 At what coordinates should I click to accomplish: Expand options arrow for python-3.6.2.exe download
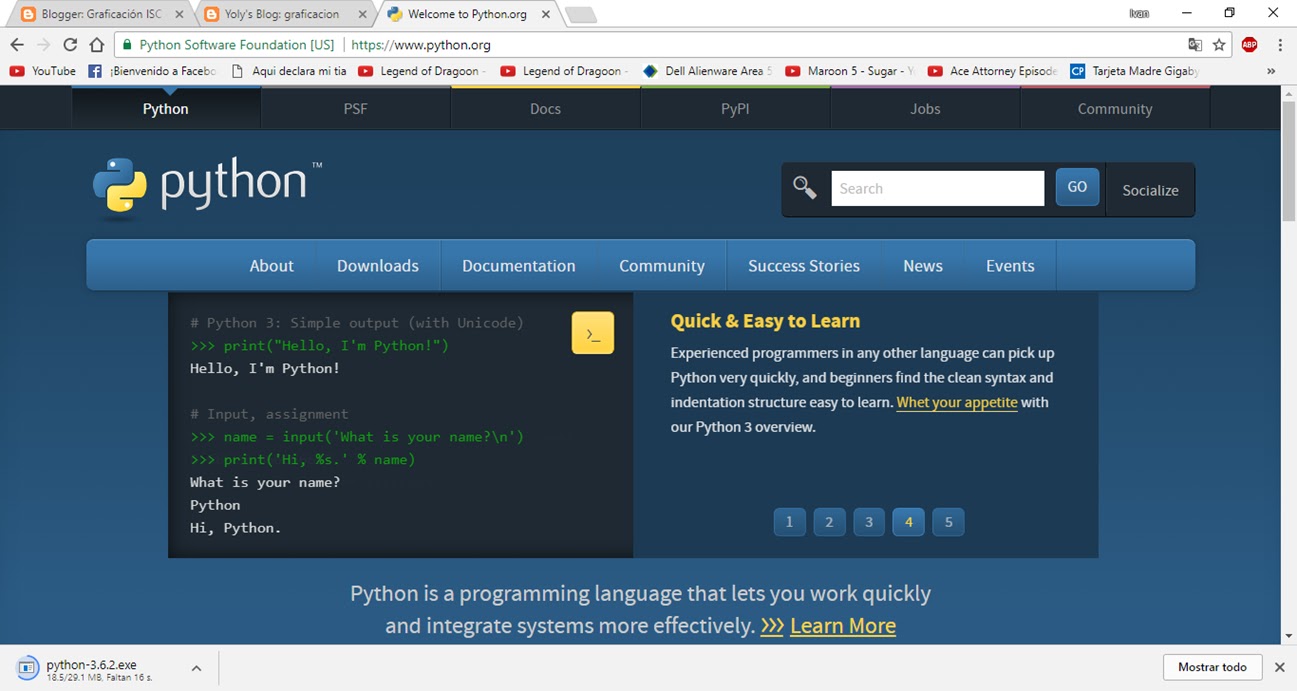point(196,668)
